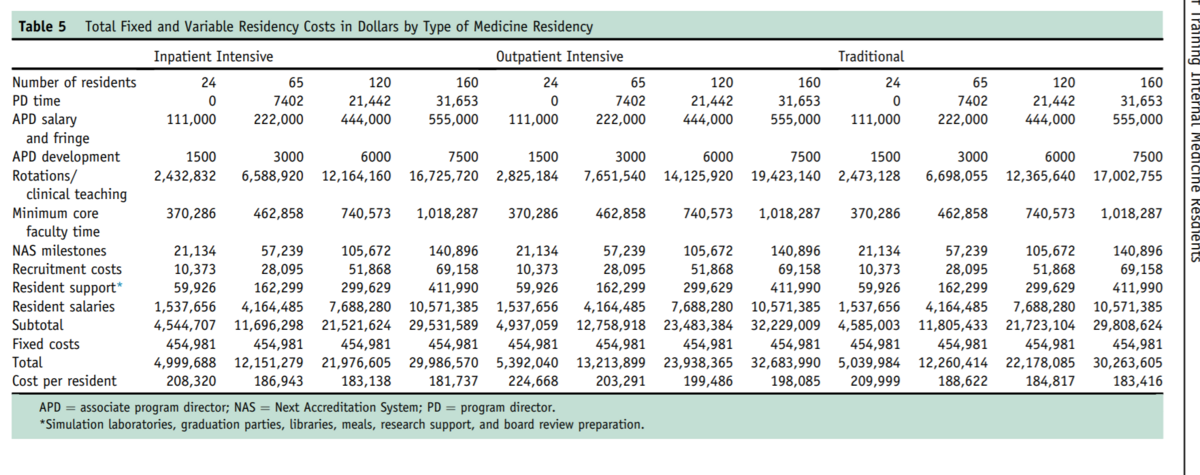Select rotations value 19,423,140
The height and width of the screenshot is (475, 1200).
786,176
